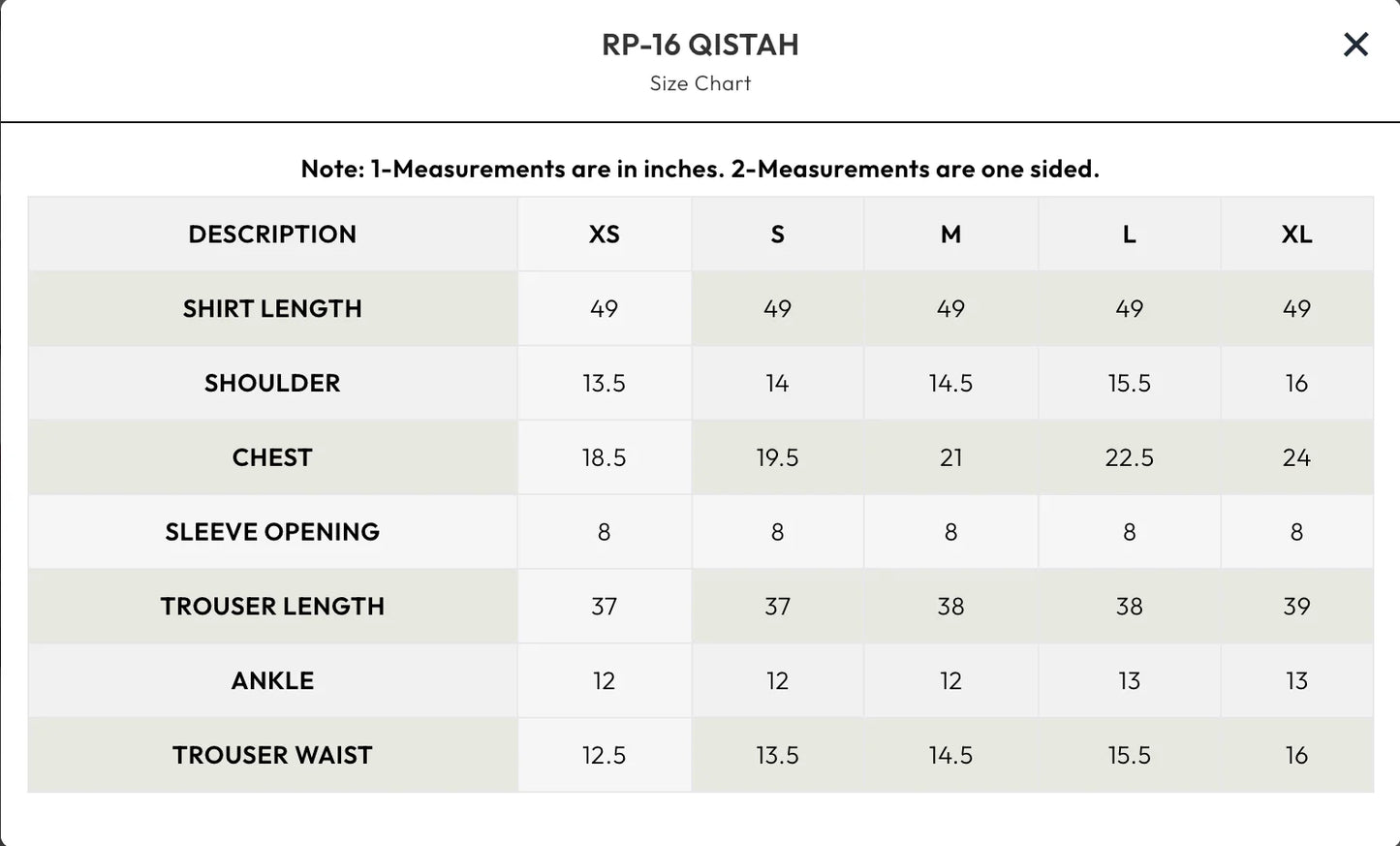Select the L column header
The width and height of the screenshot is (1400, 846).
coord(1128,234)
